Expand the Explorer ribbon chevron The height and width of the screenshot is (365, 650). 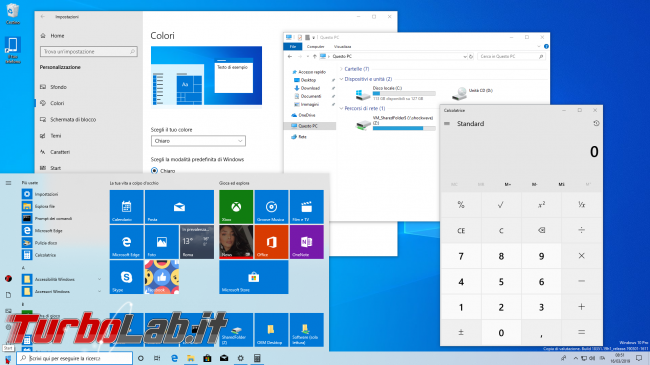point(538,46)
